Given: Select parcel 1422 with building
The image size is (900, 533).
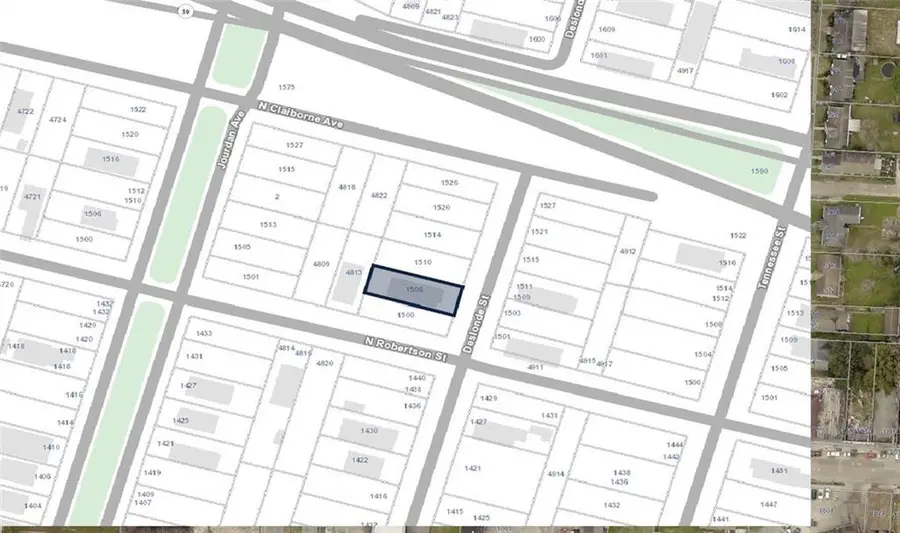Looking at the screenshot, I should tap(360, 460).
